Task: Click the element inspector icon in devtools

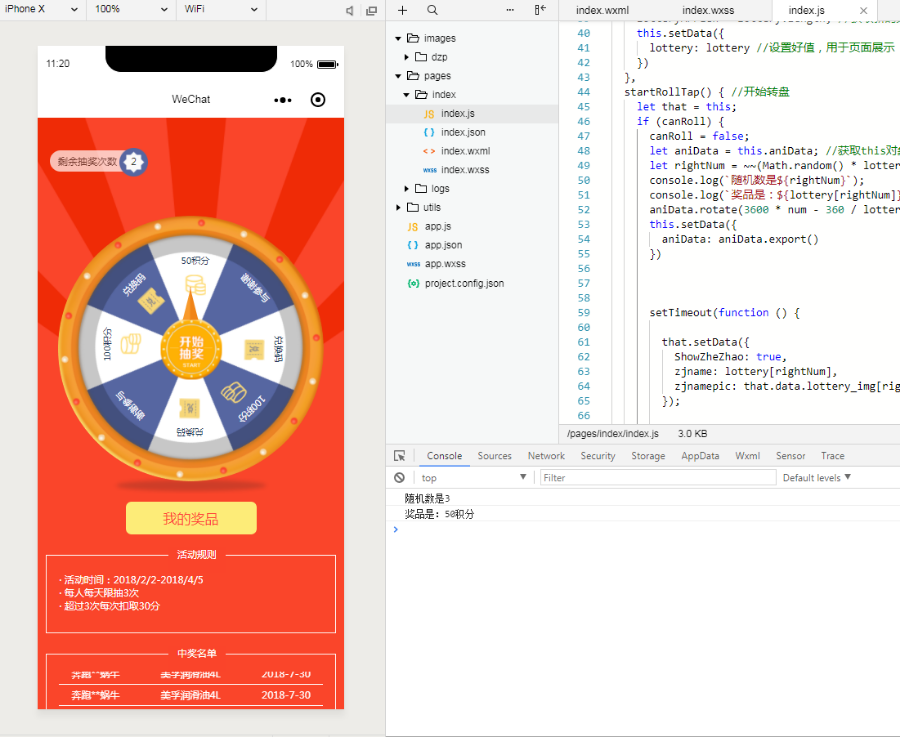Action: pyautogui.click(x=399, y=456)
